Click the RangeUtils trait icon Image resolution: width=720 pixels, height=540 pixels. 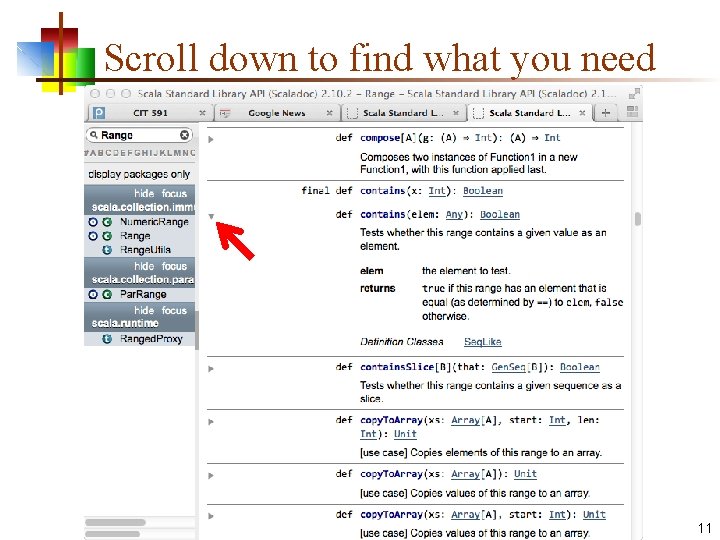[107, 250]
